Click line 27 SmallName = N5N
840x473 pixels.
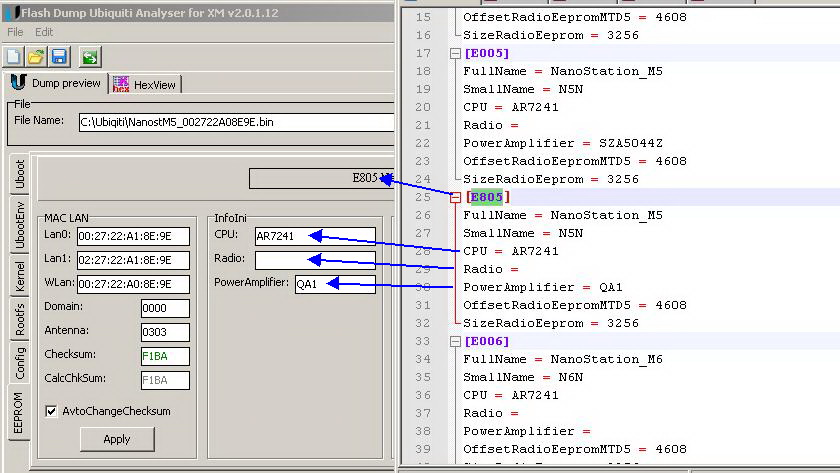(523, 233)
